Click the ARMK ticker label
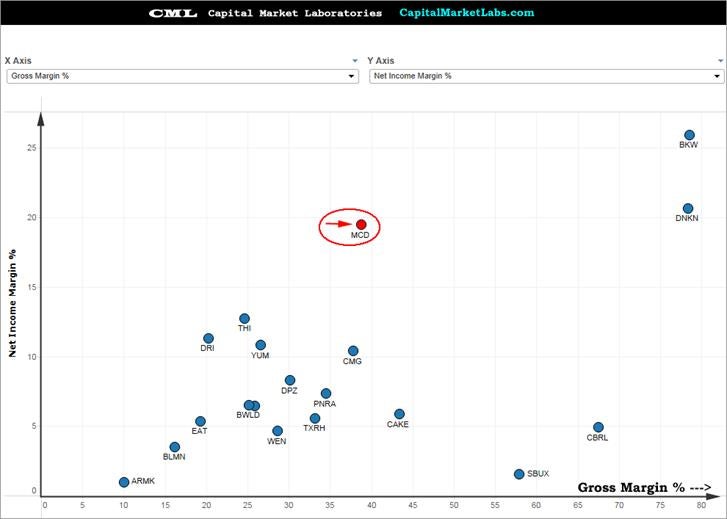This screenshot has height=519, width=727. pos(143,481)
